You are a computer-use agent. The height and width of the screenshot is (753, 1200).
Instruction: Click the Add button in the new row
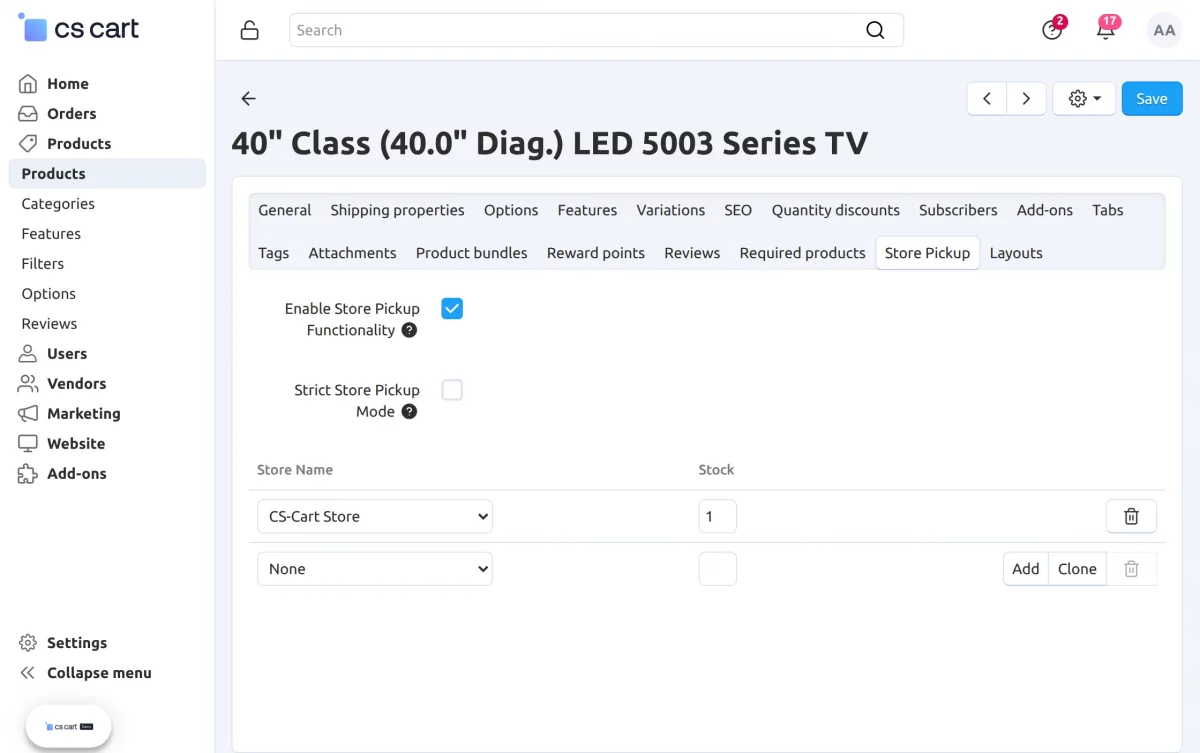pos(1026,568)
